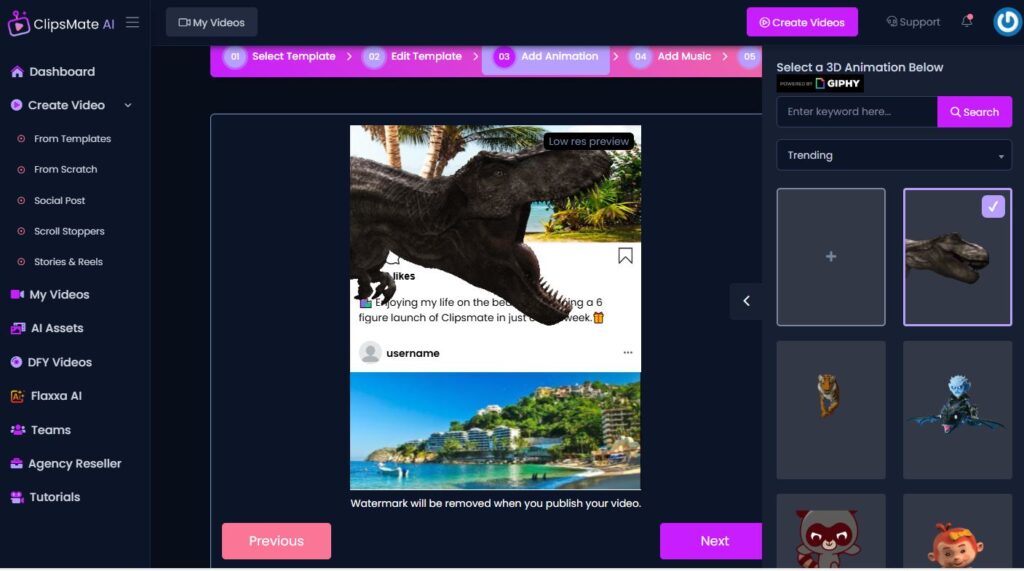Select step 03 Add Animation
Screen dimensions: 1024x571
pyautogui.click(x=546, y=57)
